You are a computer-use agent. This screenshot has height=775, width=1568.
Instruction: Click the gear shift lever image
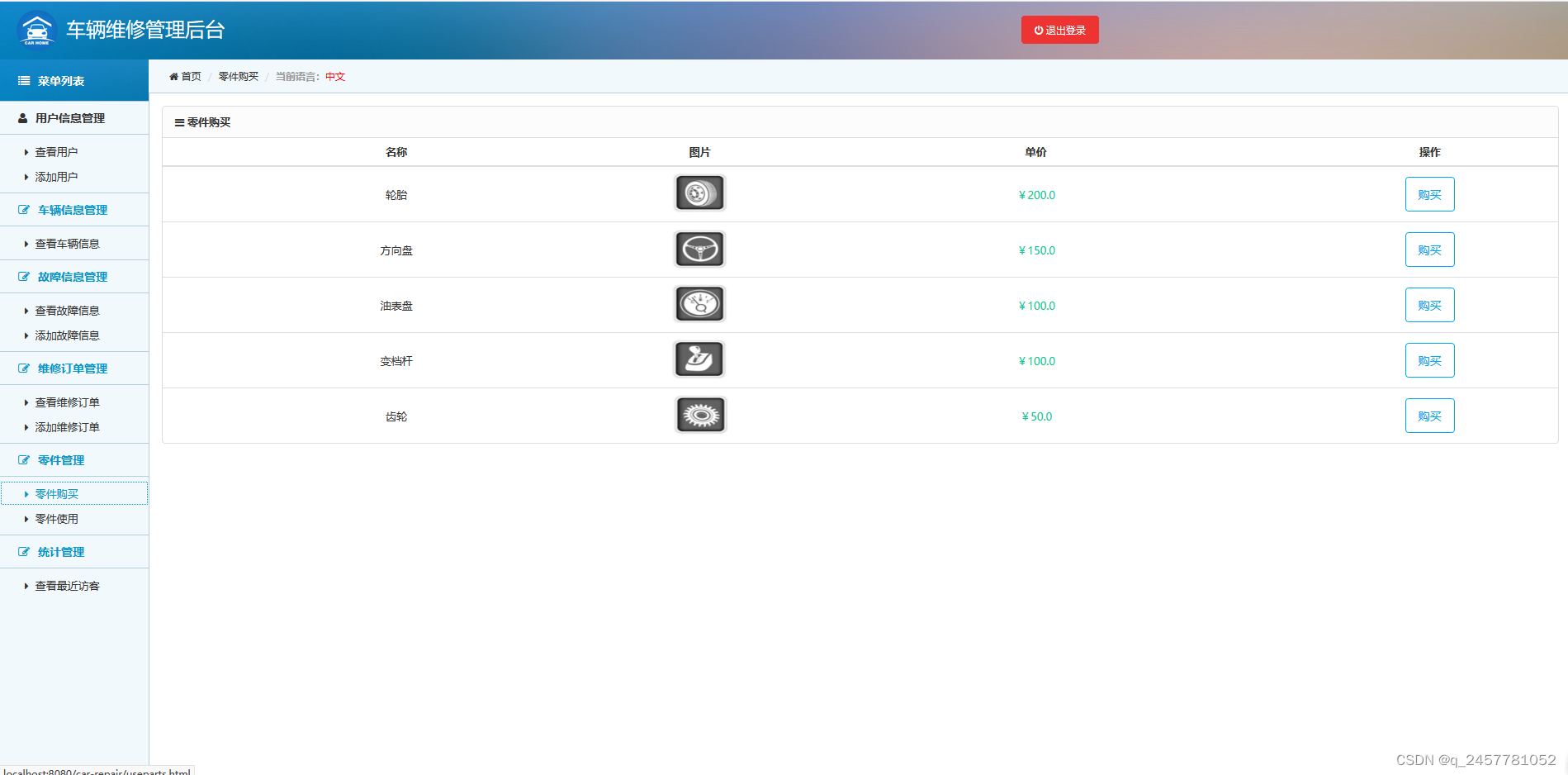[700, 360]
